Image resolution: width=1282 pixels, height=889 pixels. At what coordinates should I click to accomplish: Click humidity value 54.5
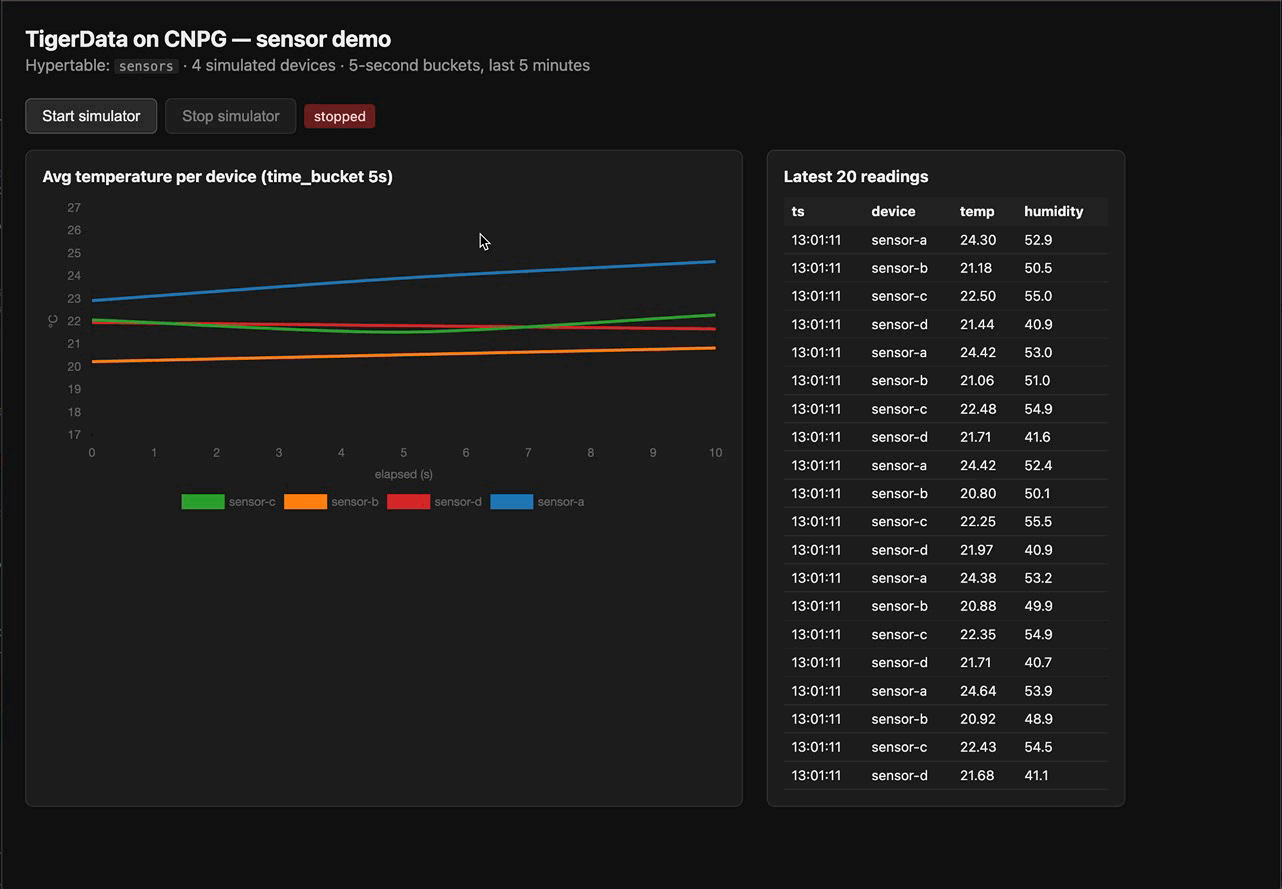pos(1038,747)
